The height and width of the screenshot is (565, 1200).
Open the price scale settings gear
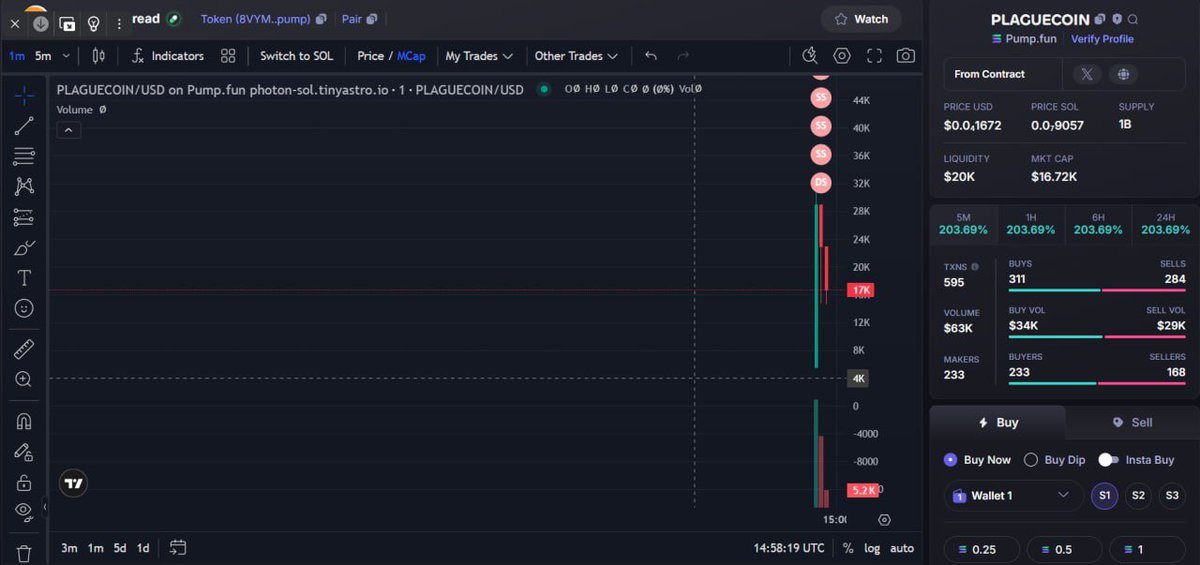(884, 520)
